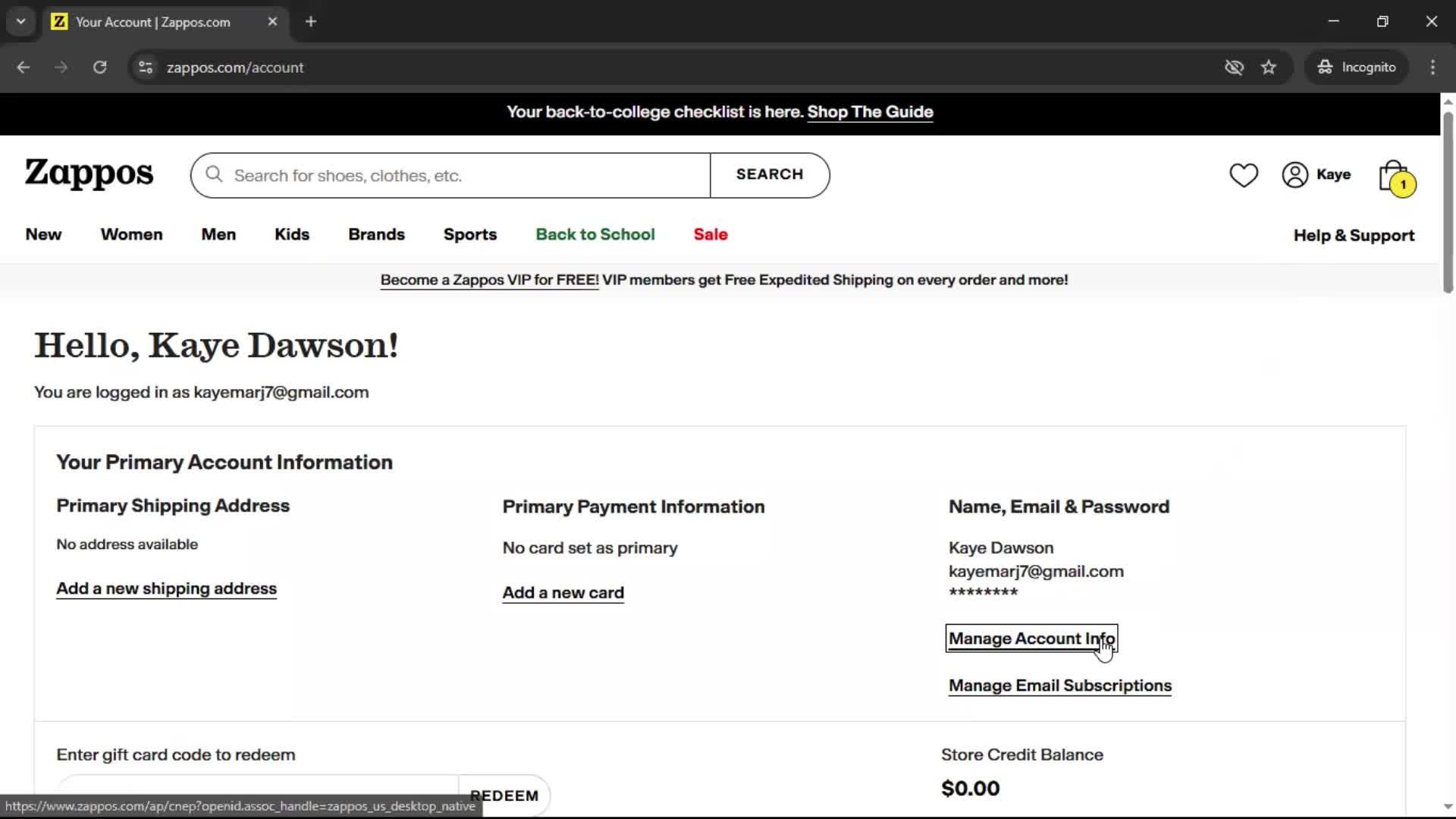
Task: Open the shopping bag cart icon
Action: 1396,177
